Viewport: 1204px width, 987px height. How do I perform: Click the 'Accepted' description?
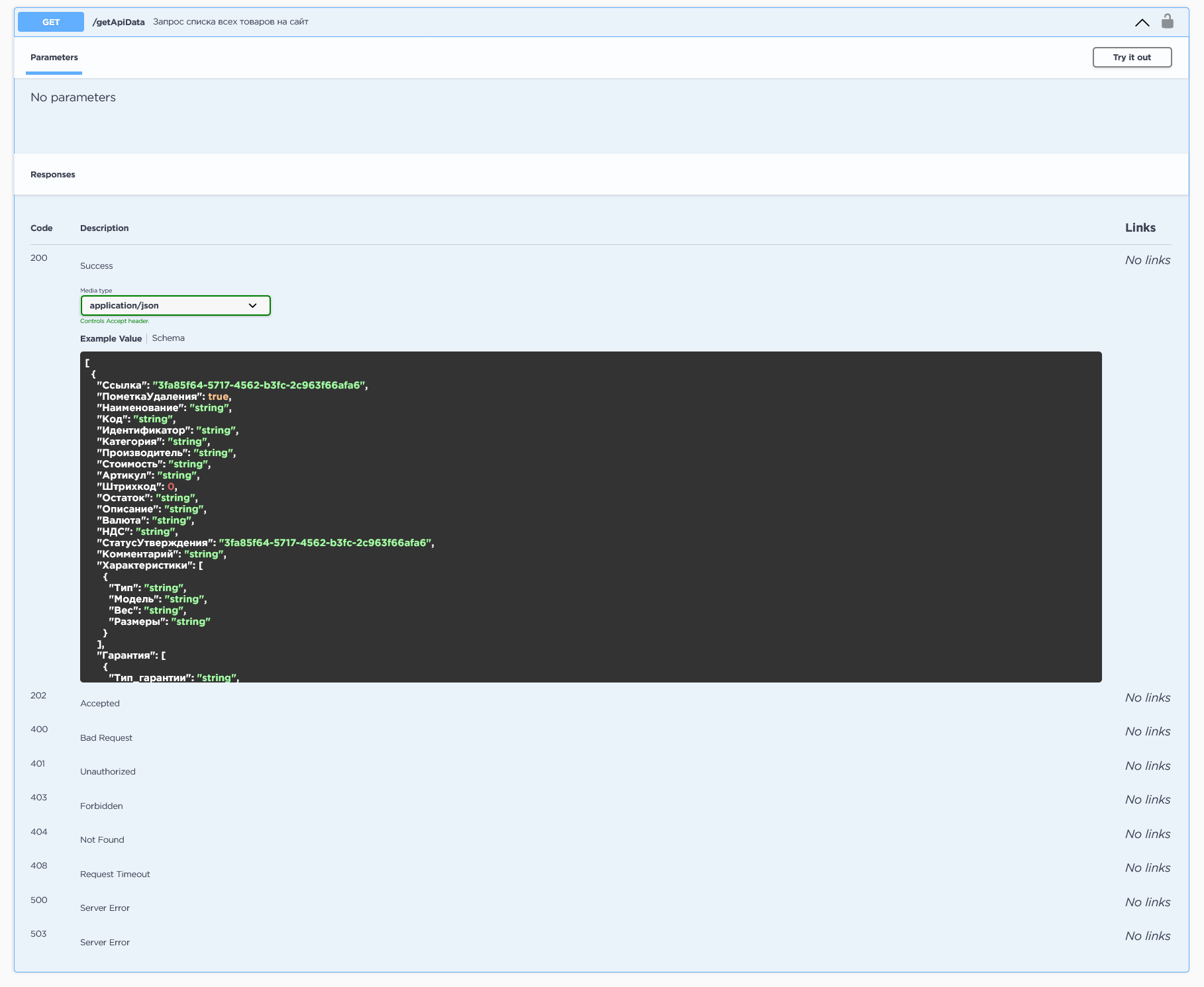100,703
